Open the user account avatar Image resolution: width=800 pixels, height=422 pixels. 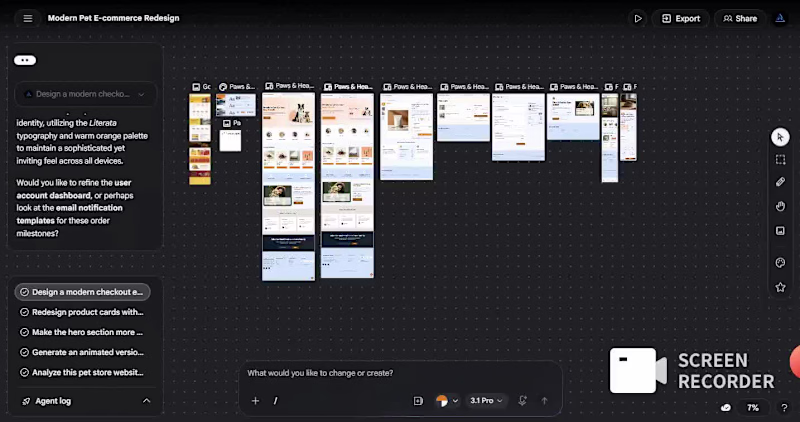[780, 18]
